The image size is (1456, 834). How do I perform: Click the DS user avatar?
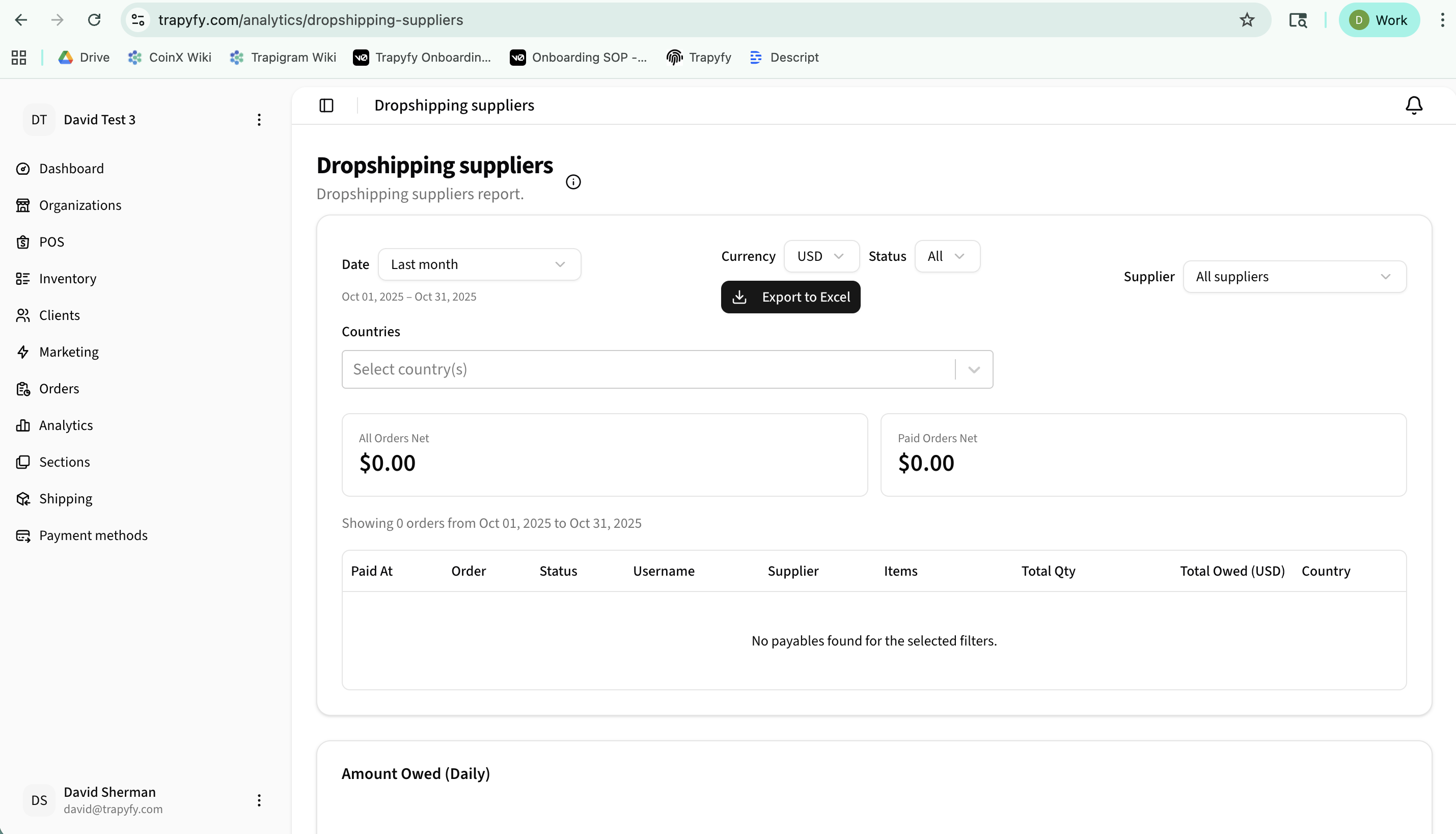(39, 800)
